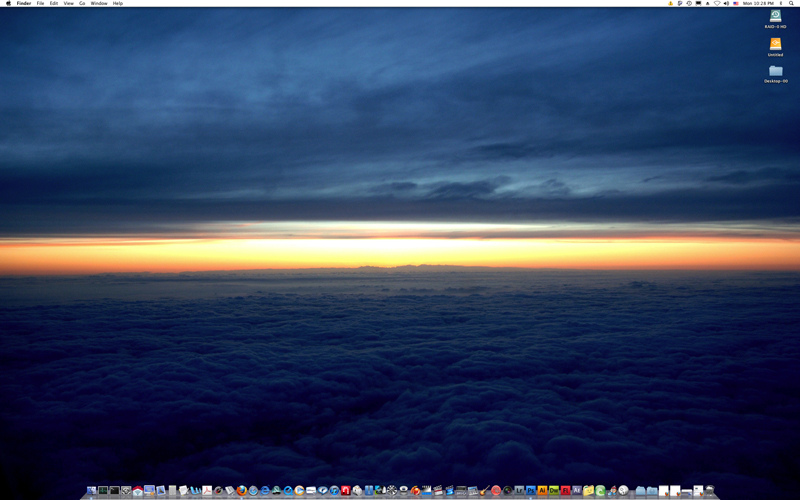Open Adobe Illustrator in the Dock
This screenshot has height=500, width=800.
click(542, 490)
